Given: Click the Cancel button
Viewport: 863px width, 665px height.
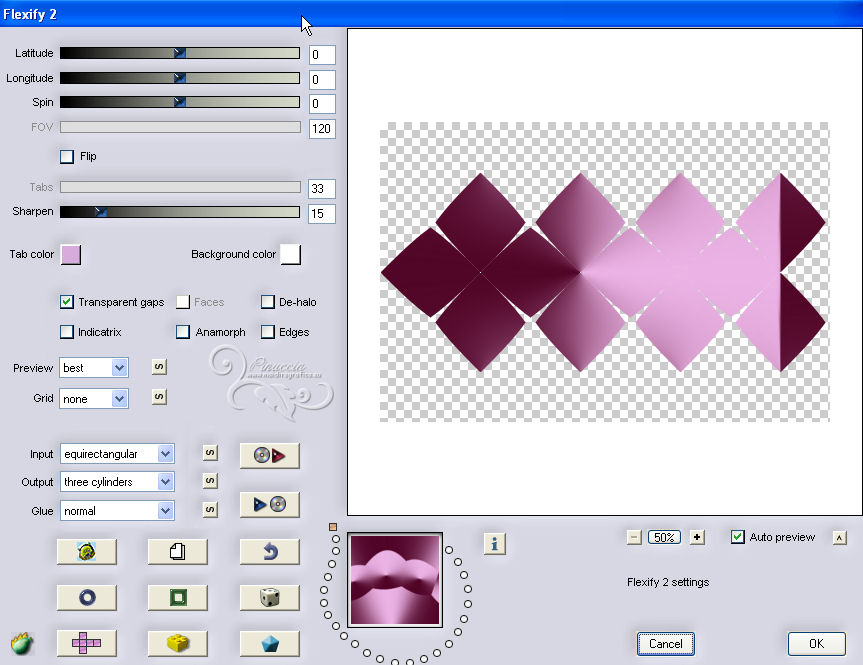Looking at the screenshot, I should pyautogui.click(x=665, y=644).
